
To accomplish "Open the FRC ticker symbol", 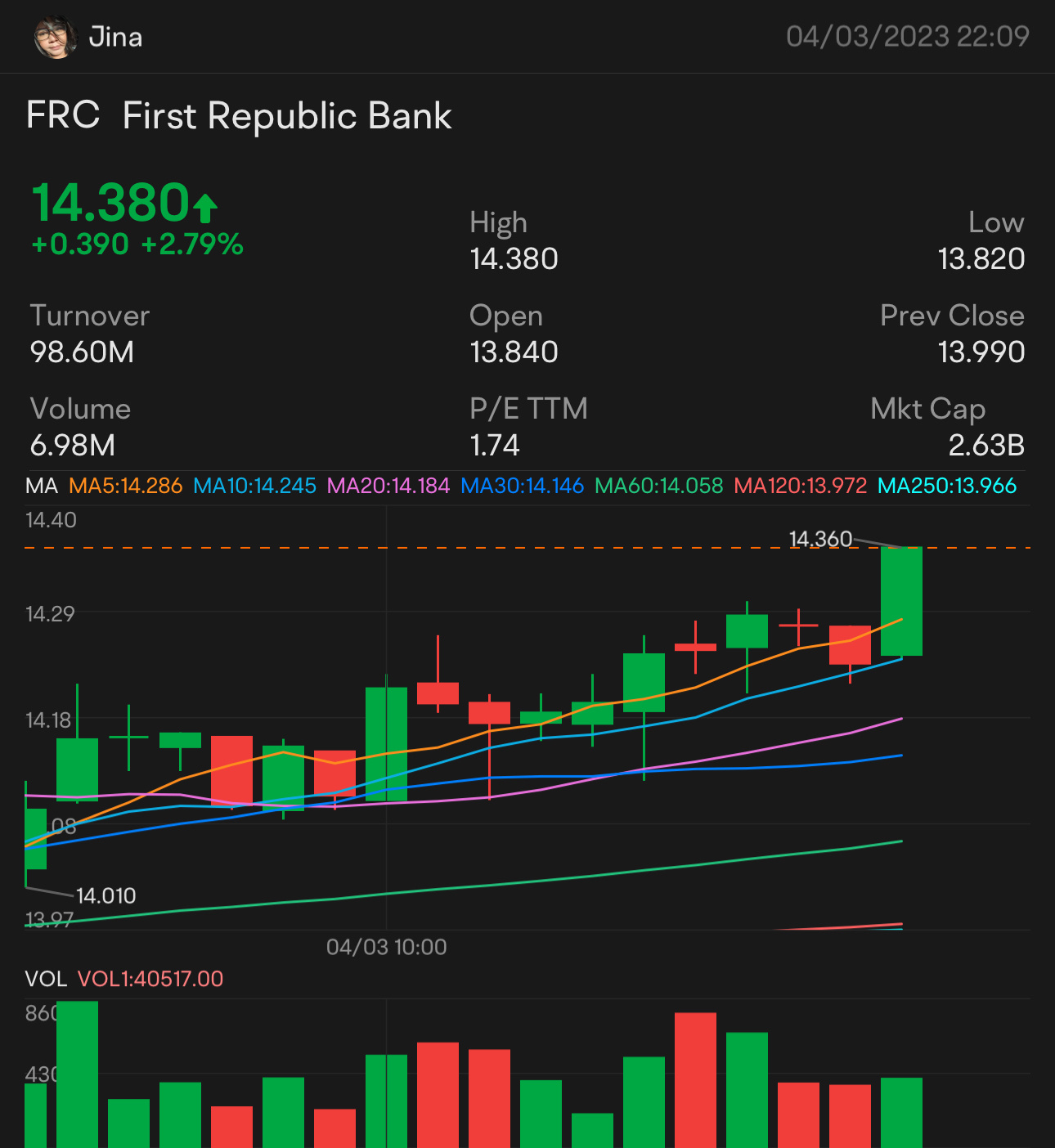I will pyautogui.click(x=63, y=115).
